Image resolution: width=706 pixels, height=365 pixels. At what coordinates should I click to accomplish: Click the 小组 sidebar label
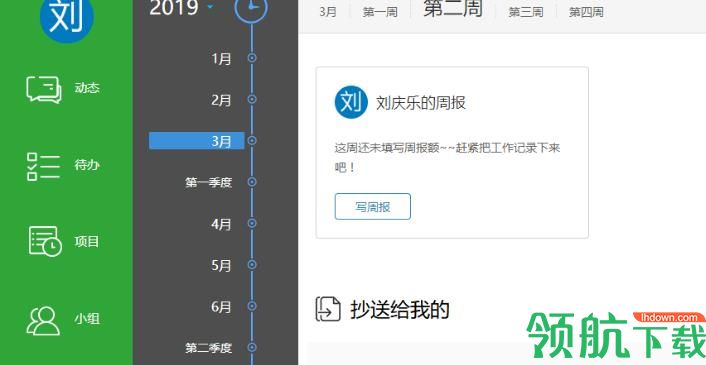point(87,319)
